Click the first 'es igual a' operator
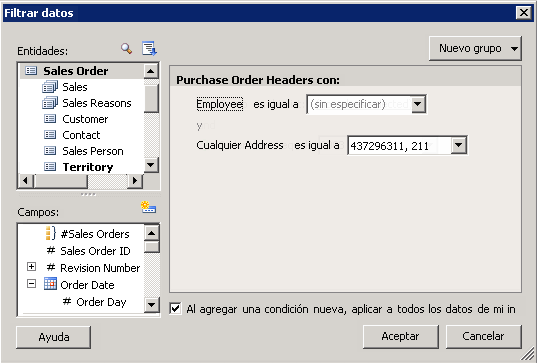Viewport: 537px width, 363px height. [x=276, y=104]
